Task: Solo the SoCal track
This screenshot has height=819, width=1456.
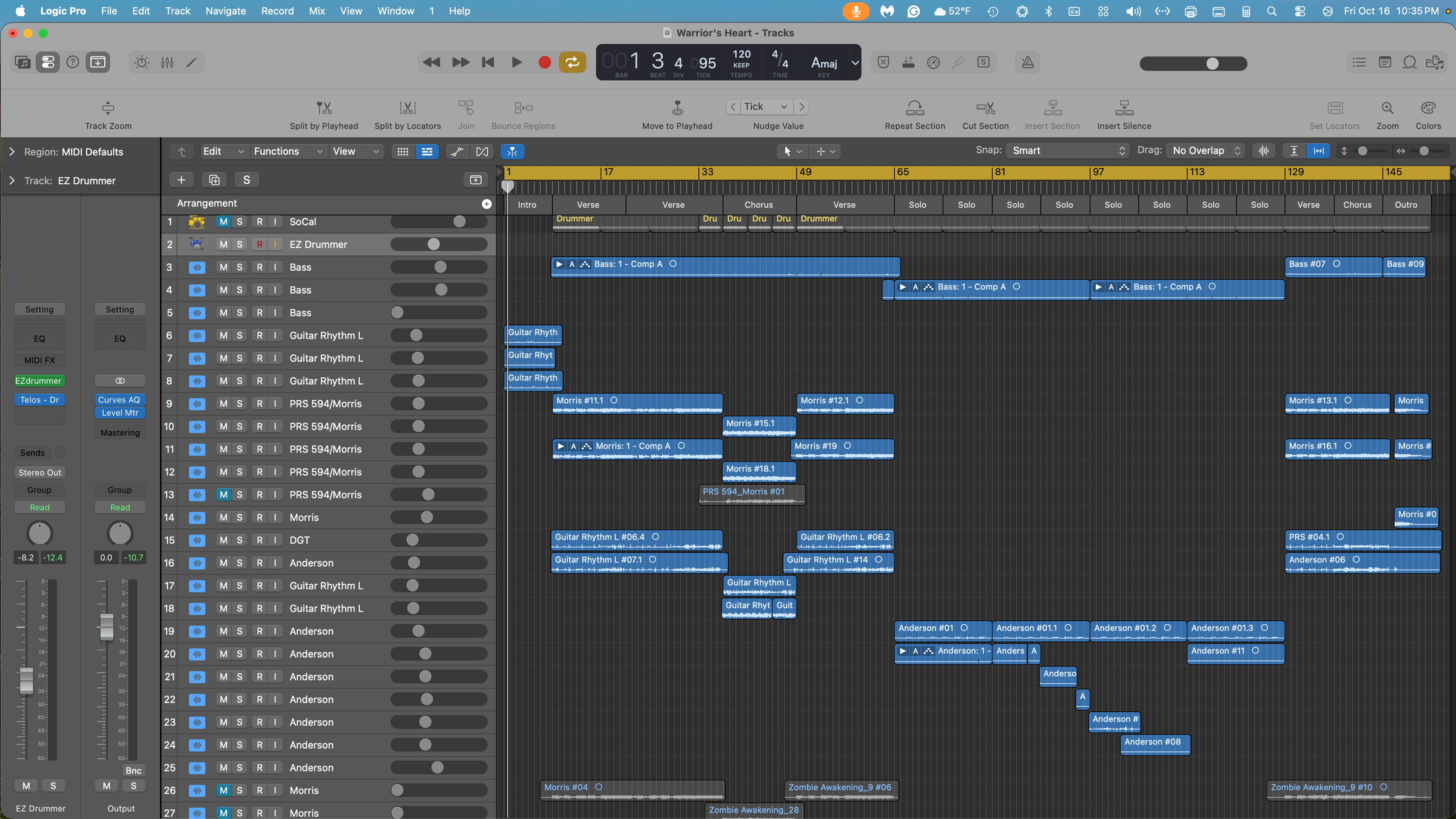Action: (x=240, y=221)
